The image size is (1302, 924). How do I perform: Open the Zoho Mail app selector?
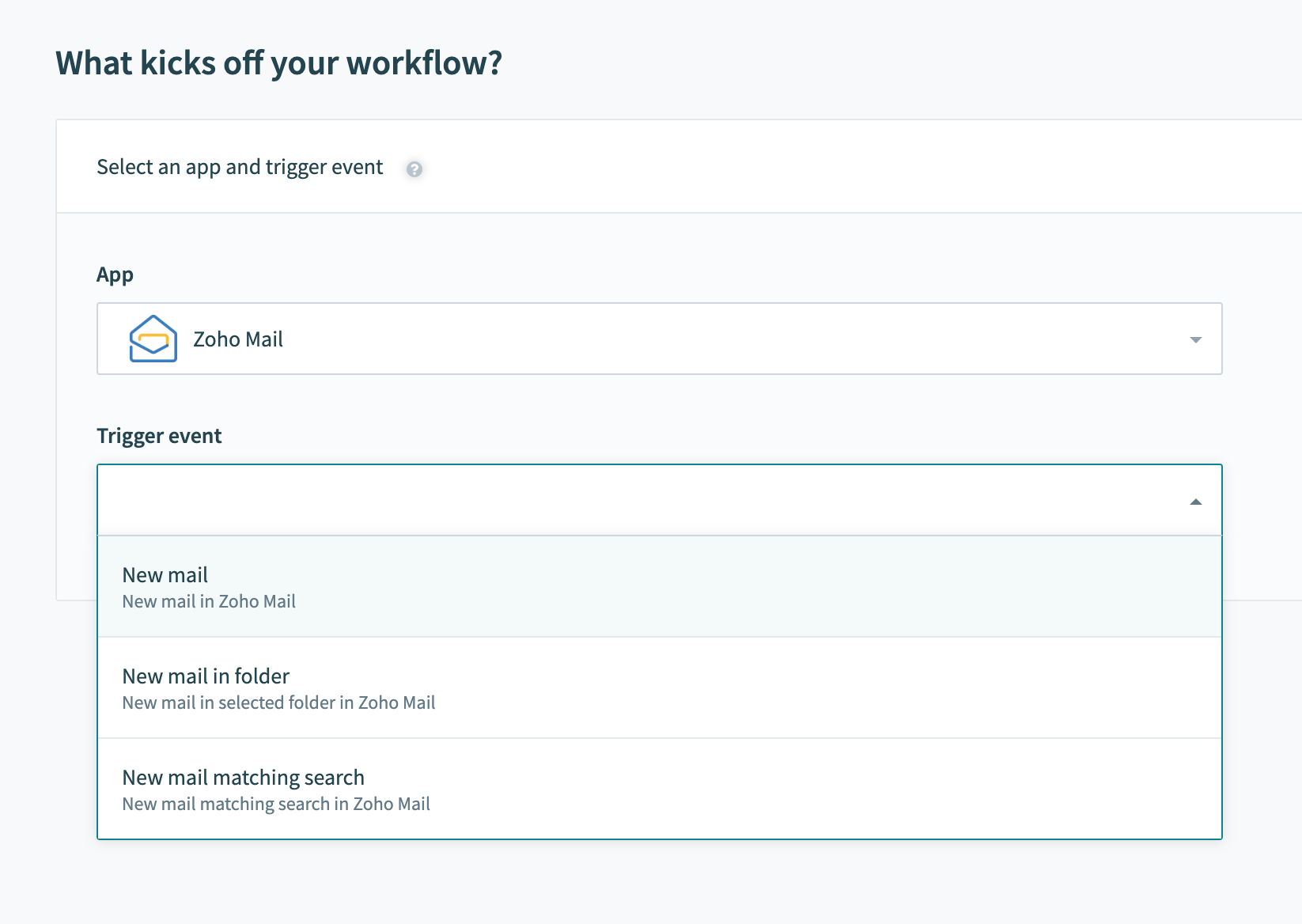point(658,339)
